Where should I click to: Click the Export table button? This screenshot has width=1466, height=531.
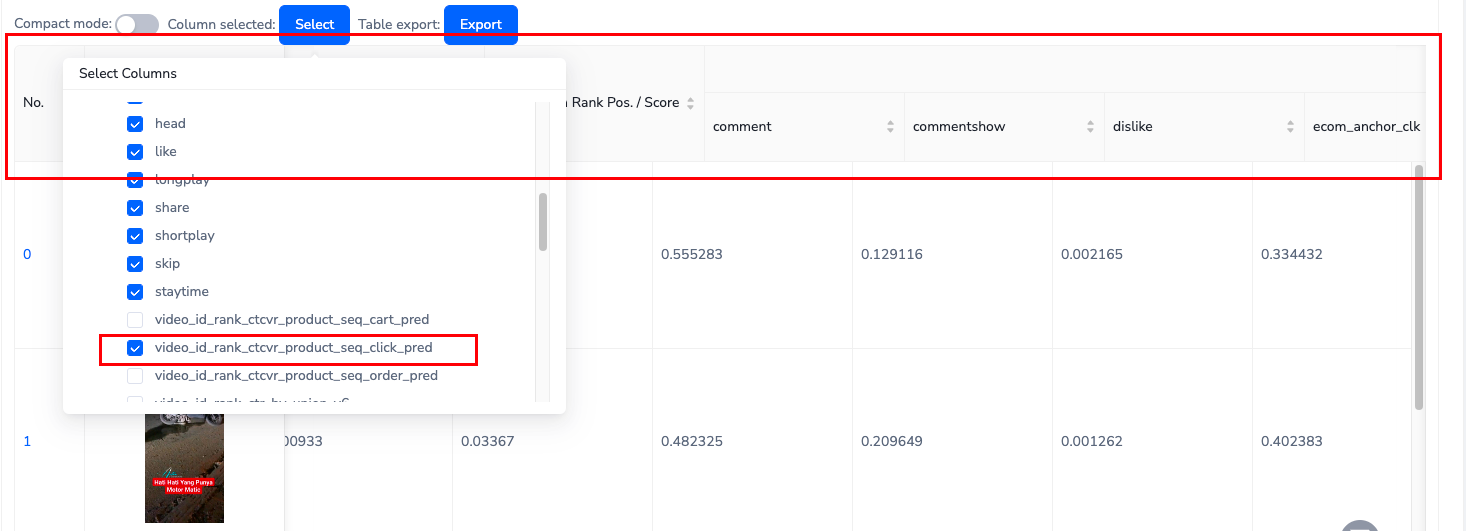pyautogui.click(x=480, y=25)
